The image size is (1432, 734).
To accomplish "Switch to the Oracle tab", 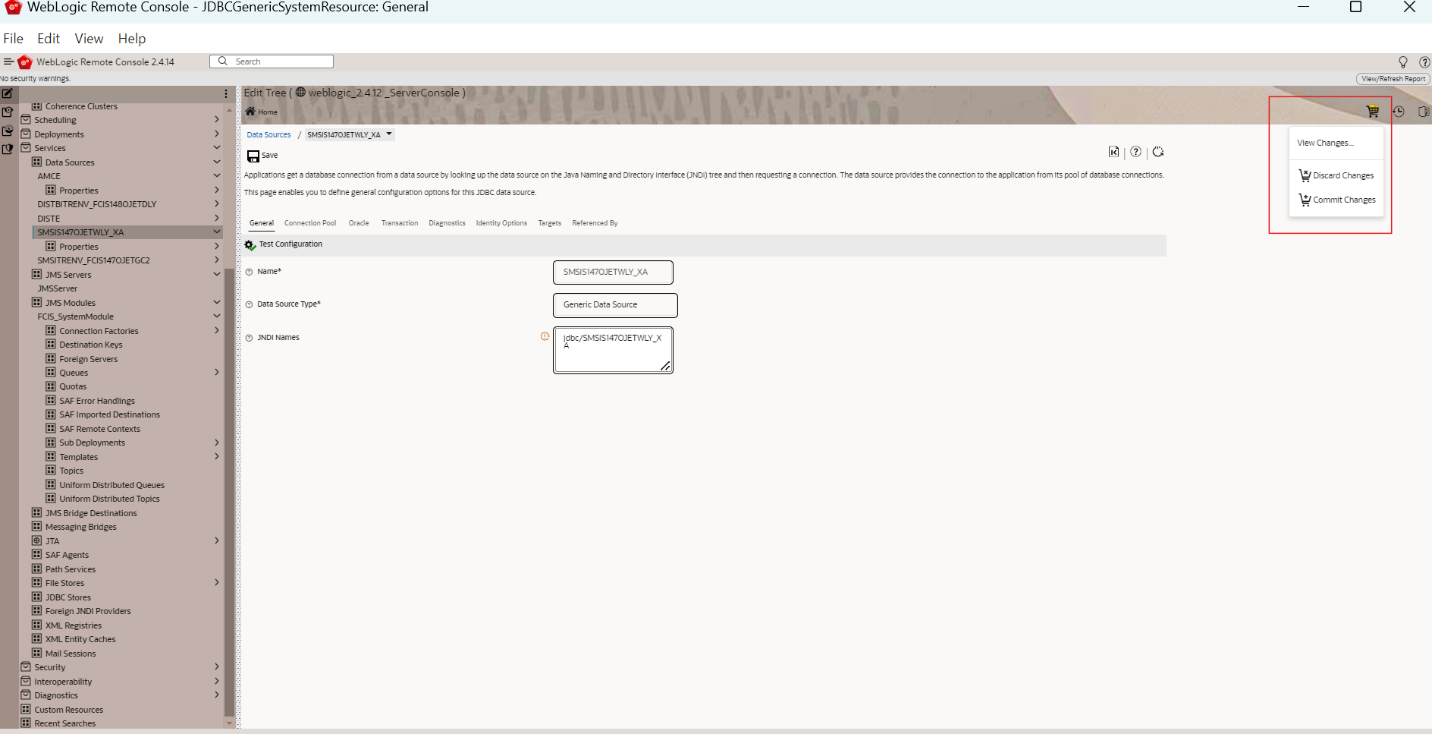I will 358,223.
